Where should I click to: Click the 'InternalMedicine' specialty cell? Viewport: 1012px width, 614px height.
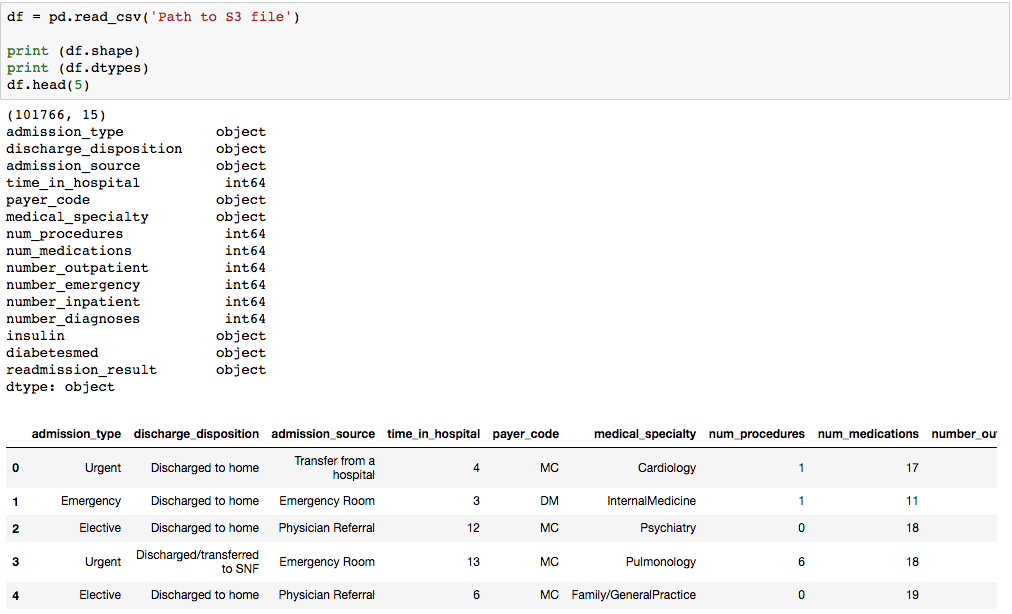pyautogui.click(x=651, y=500)
